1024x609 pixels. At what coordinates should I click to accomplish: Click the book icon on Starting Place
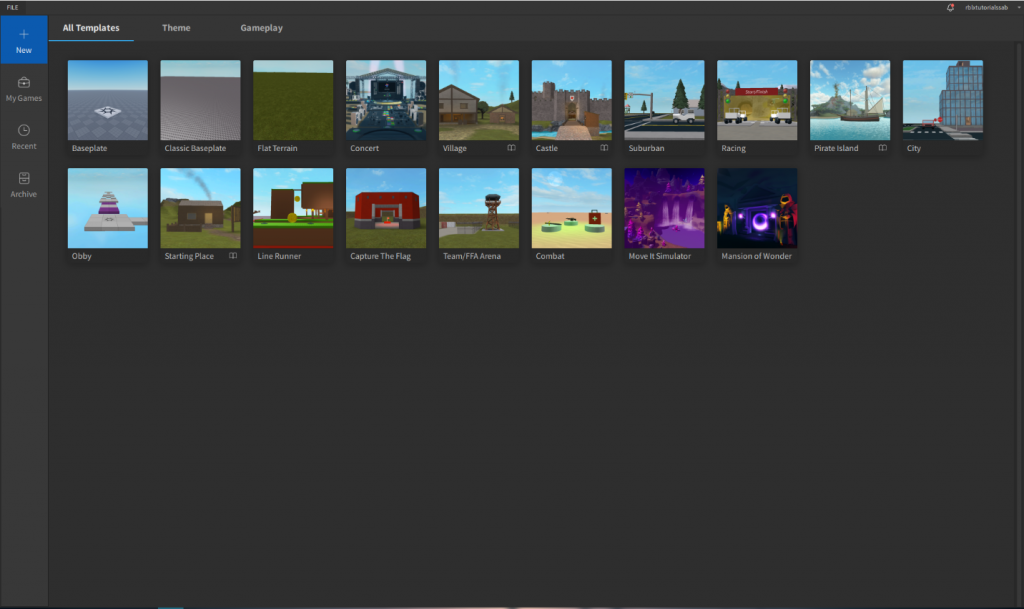233,255
